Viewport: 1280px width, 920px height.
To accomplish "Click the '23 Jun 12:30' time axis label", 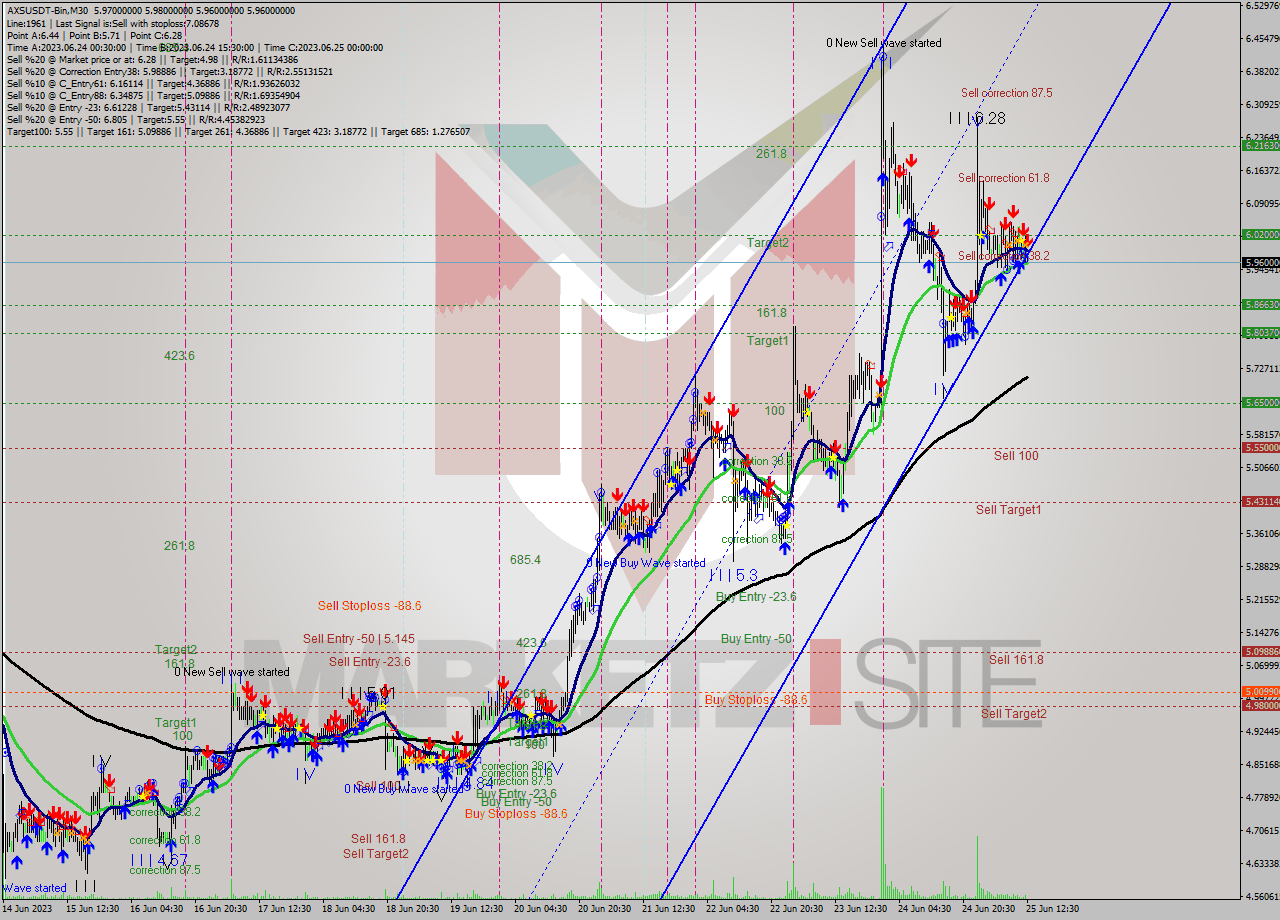I will (860, 909).
